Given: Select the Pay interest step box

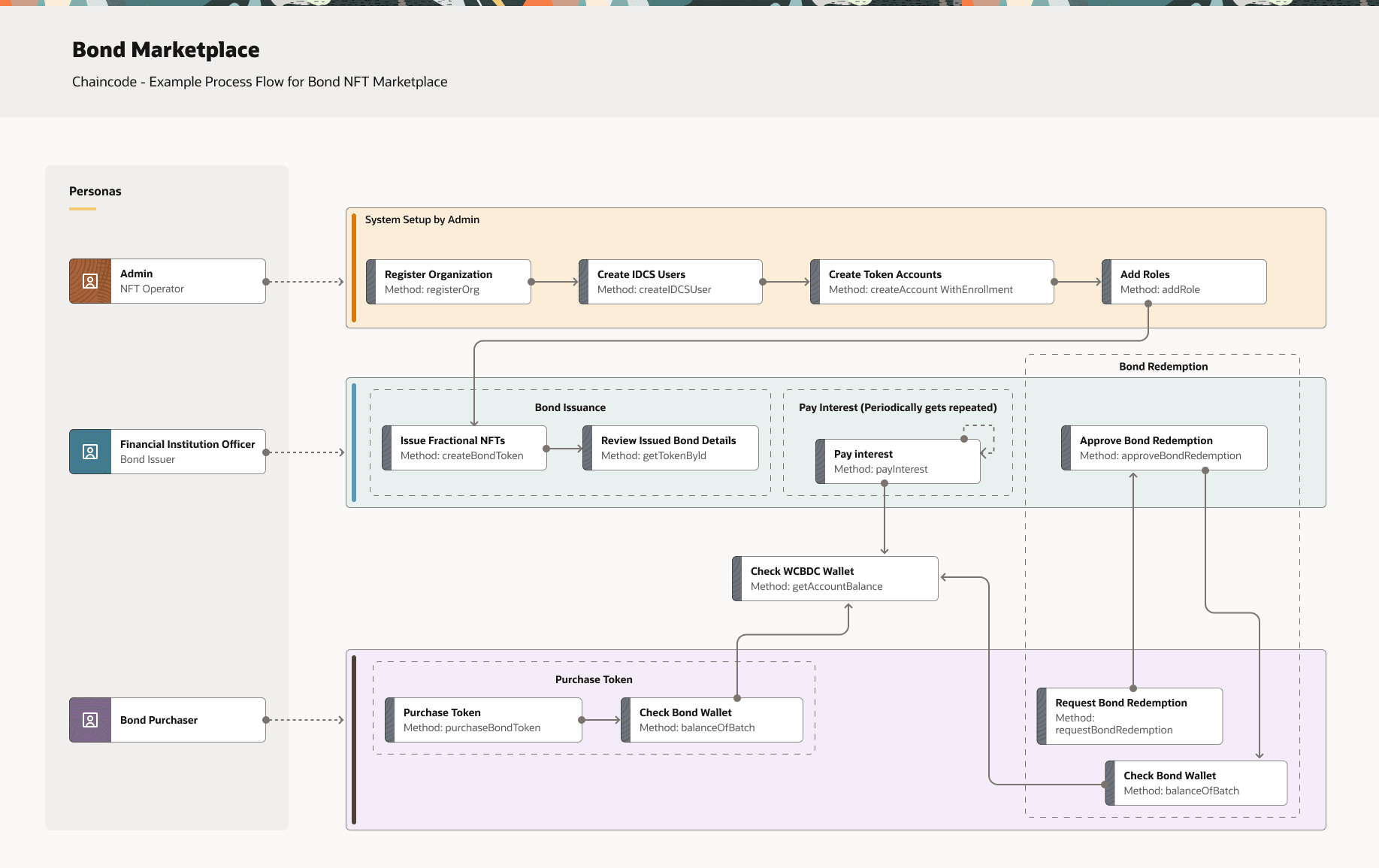Looking at the screenshot, I should (x=898, y=461).
